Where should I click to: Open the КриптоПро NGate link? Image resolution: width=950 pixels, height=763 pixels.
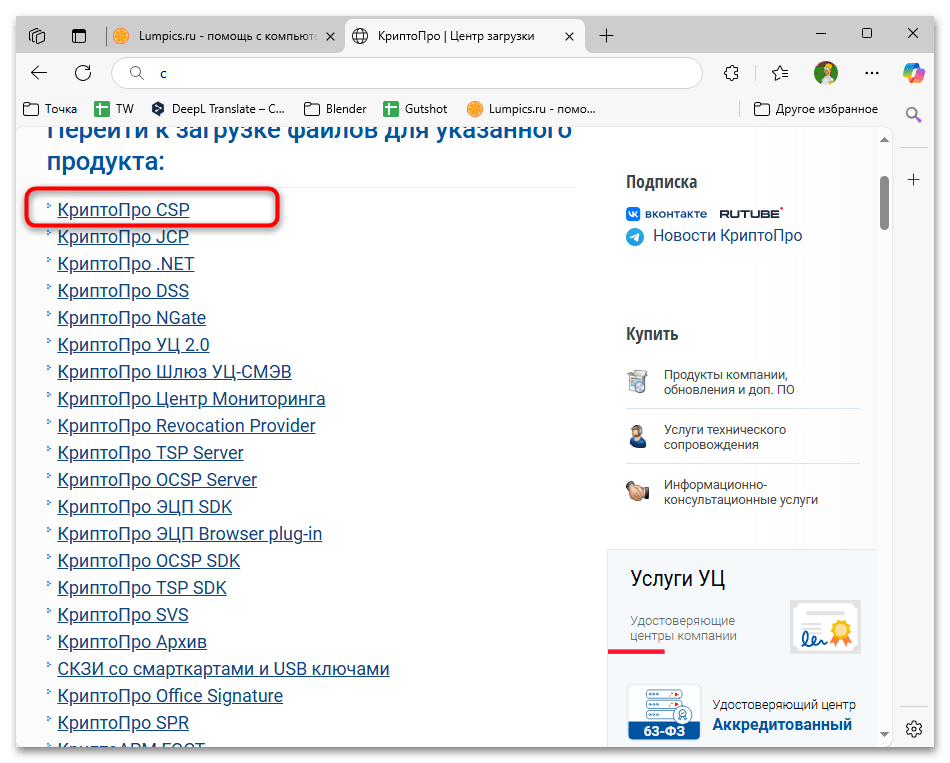(131, 318)
